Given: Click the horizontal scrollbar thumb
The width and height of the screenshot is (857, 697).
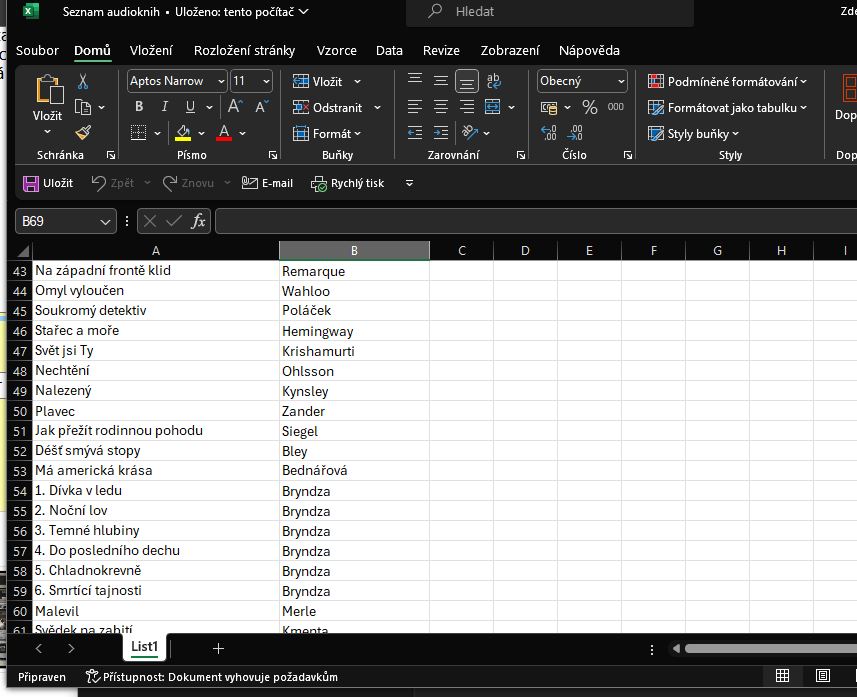Looking at the screenshot, I should pyautogui.click(x=771, y=648).
